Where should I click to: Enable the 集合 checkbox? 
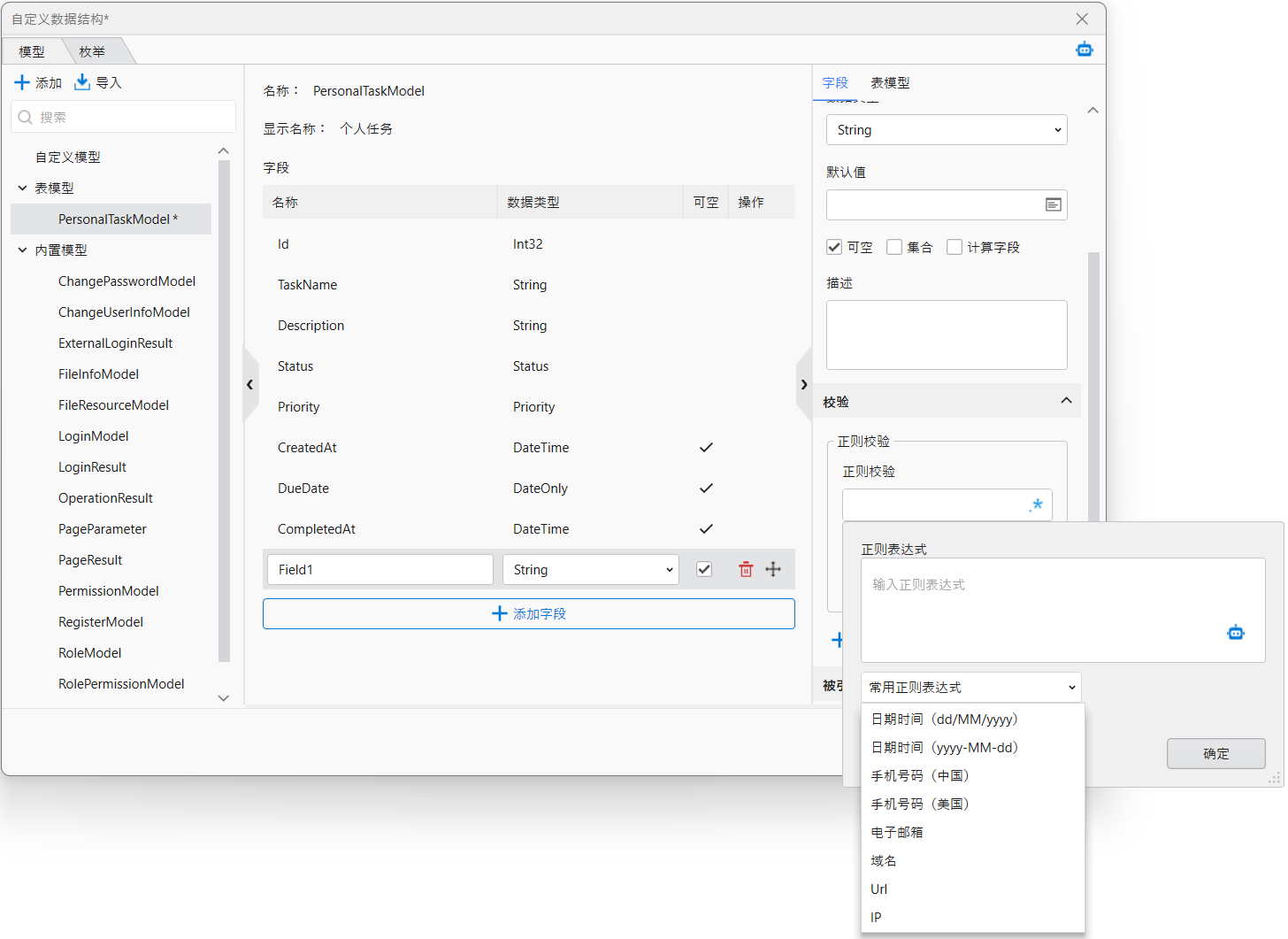[x=894, y=247]
